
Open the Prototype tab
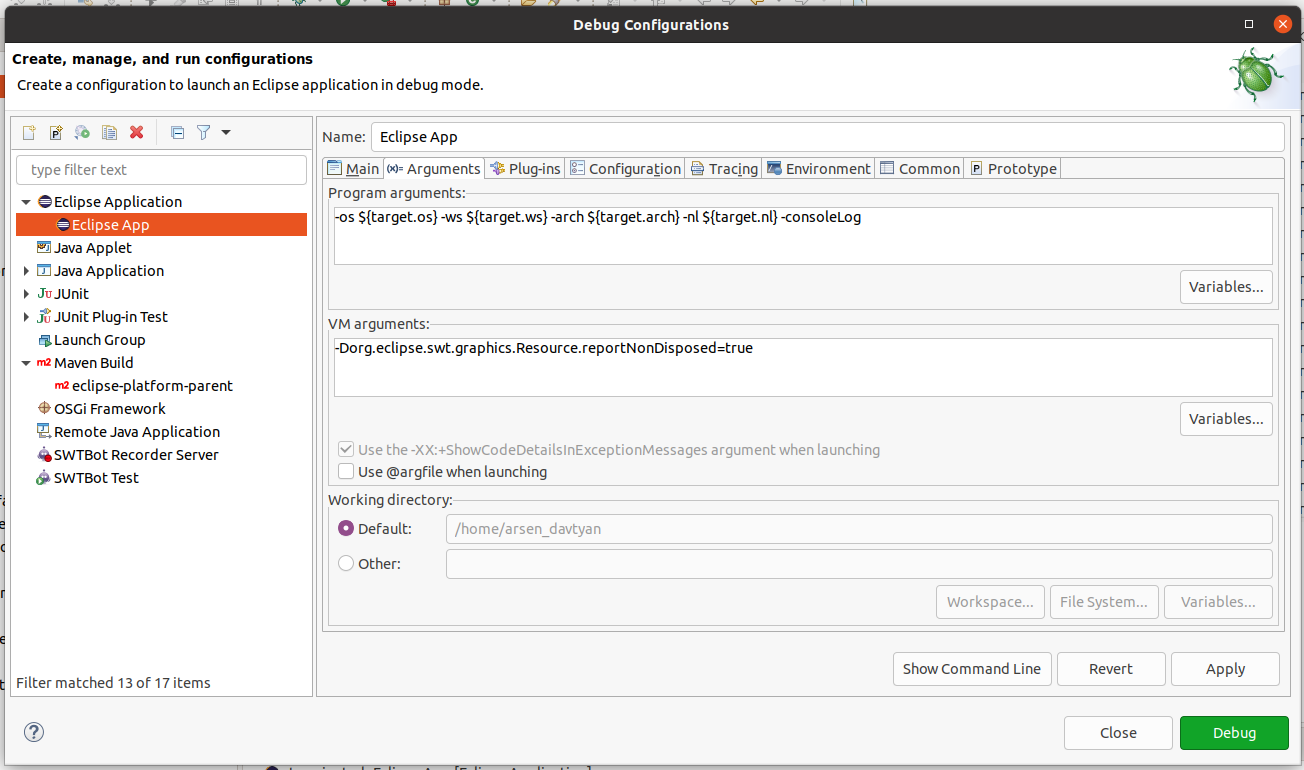[x=1013, y=169]
